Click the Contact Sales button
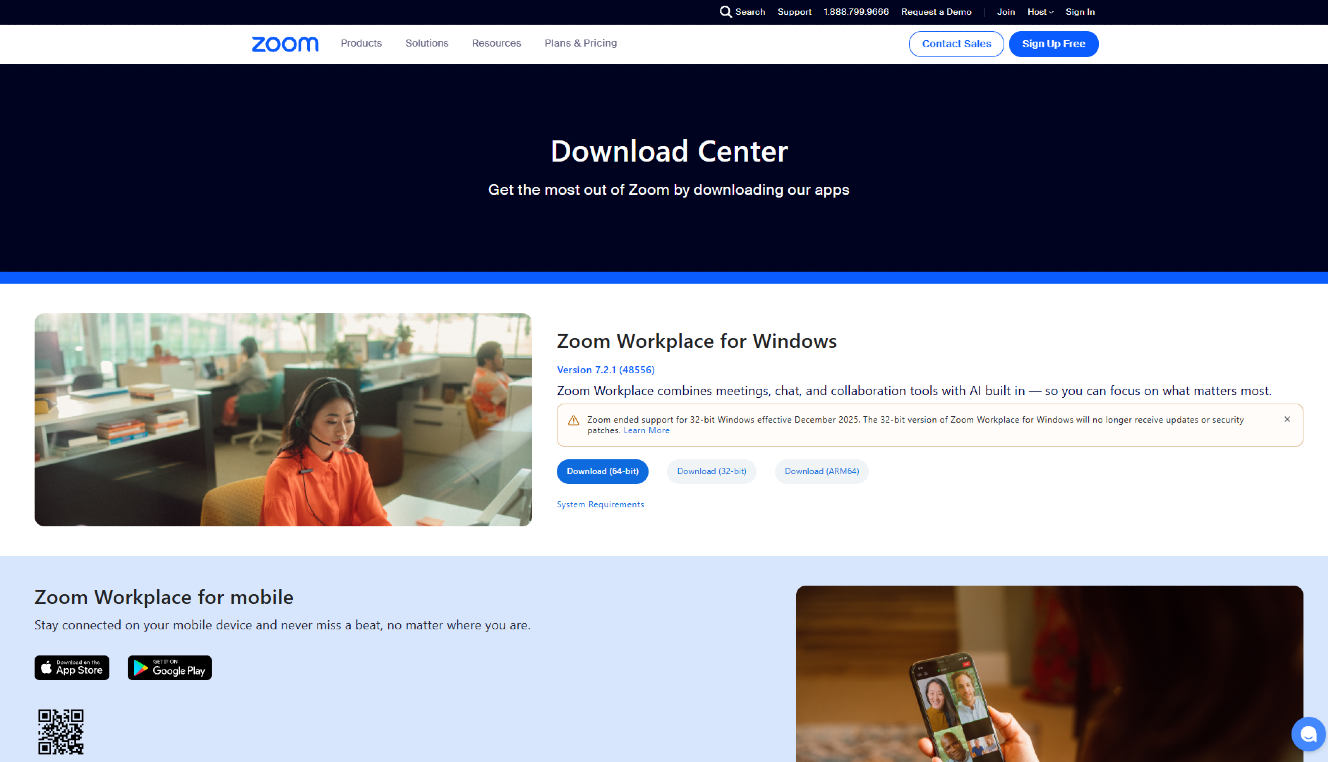The image size is (1328, 762). pos(956,44)
